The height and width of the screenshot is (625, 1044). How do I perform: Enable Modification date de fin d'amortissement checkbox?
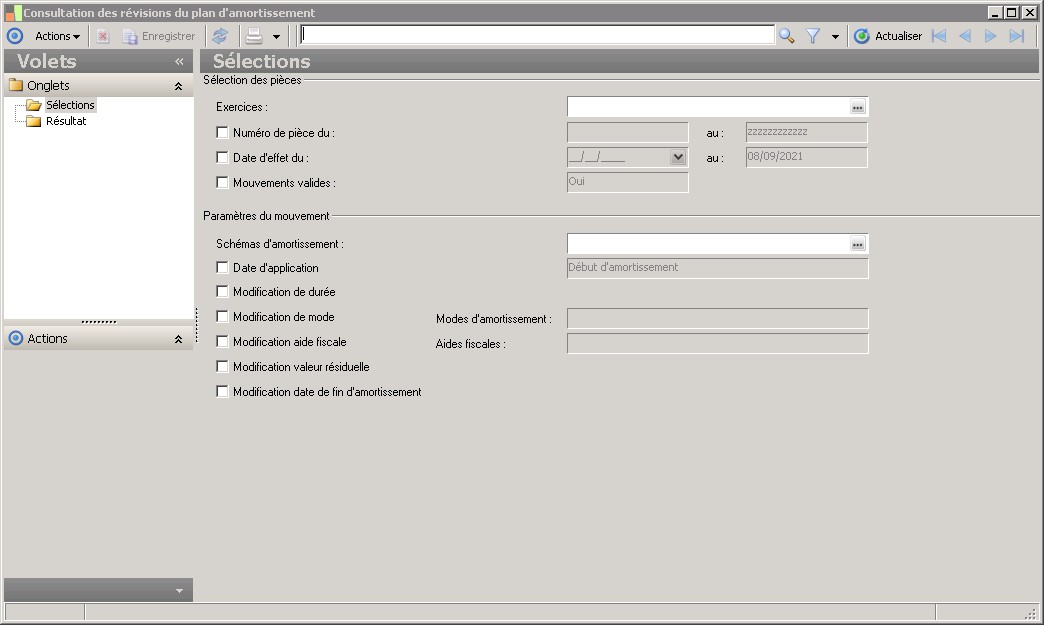222,392
